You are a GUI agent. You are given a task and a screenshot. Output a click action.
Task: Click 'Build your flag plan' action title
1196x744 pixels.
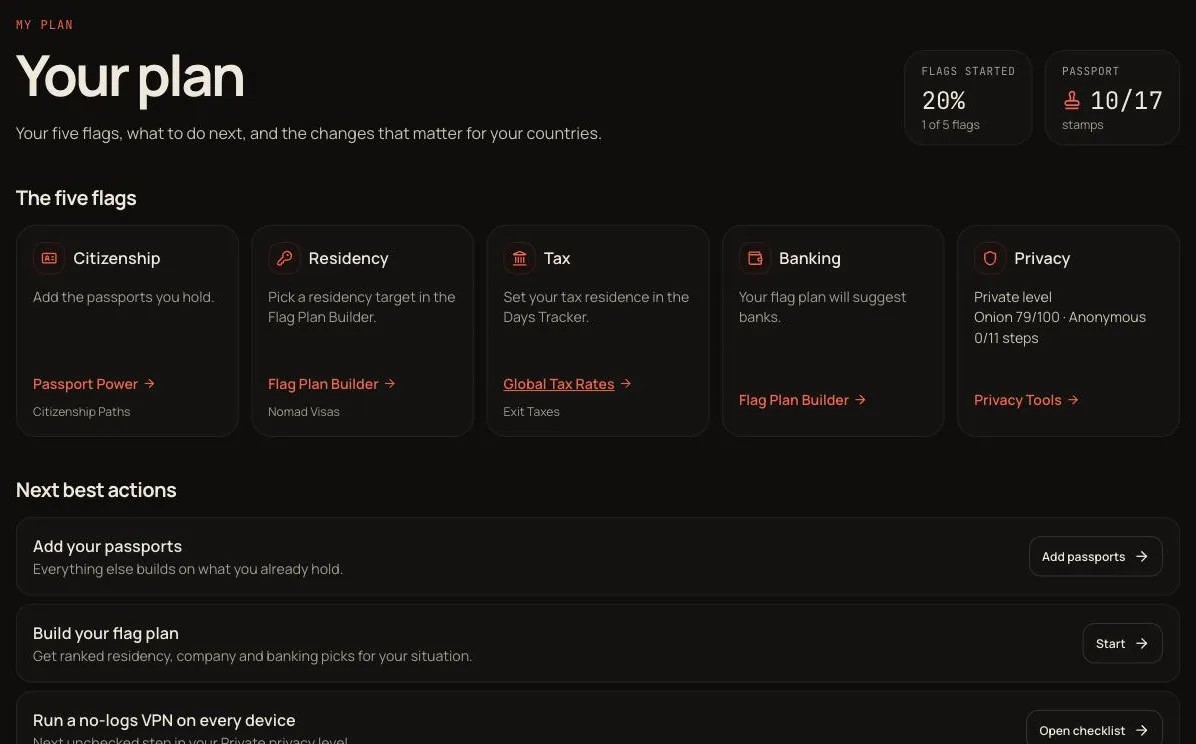coord(106,633)
